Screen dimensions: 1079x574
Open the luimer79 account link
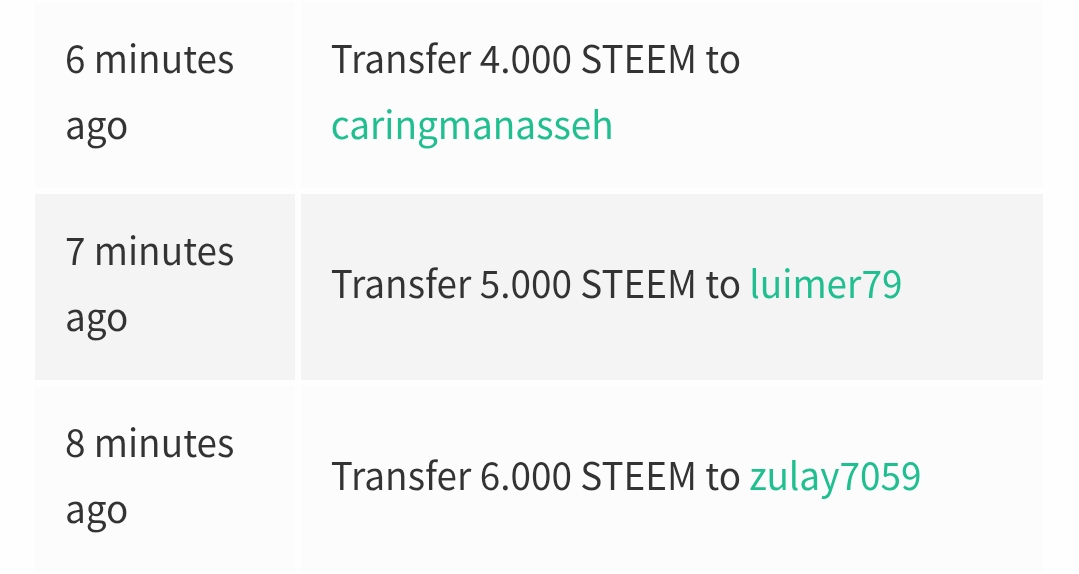826,284
